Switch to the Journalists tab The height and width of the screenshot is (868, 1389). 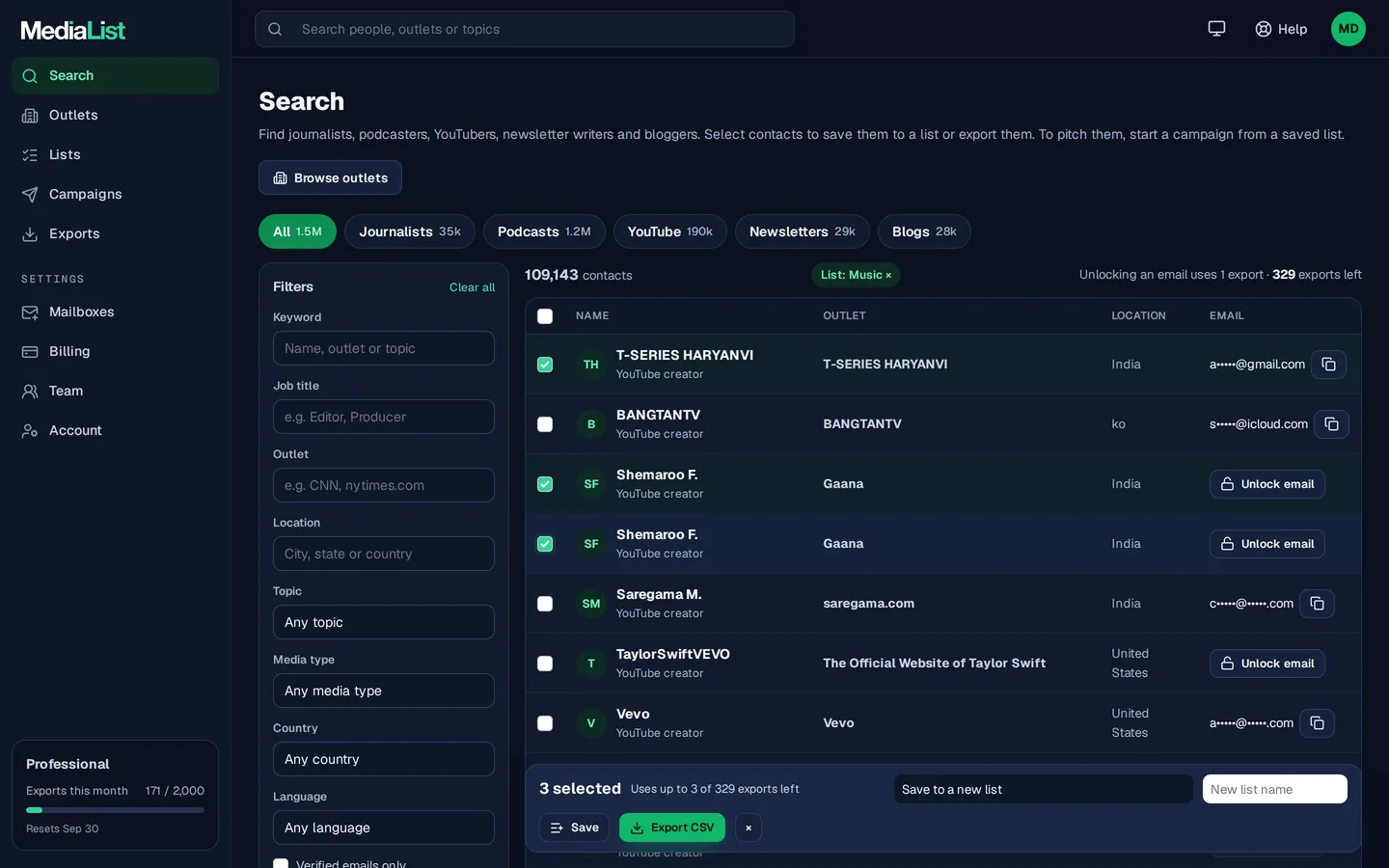410,231
